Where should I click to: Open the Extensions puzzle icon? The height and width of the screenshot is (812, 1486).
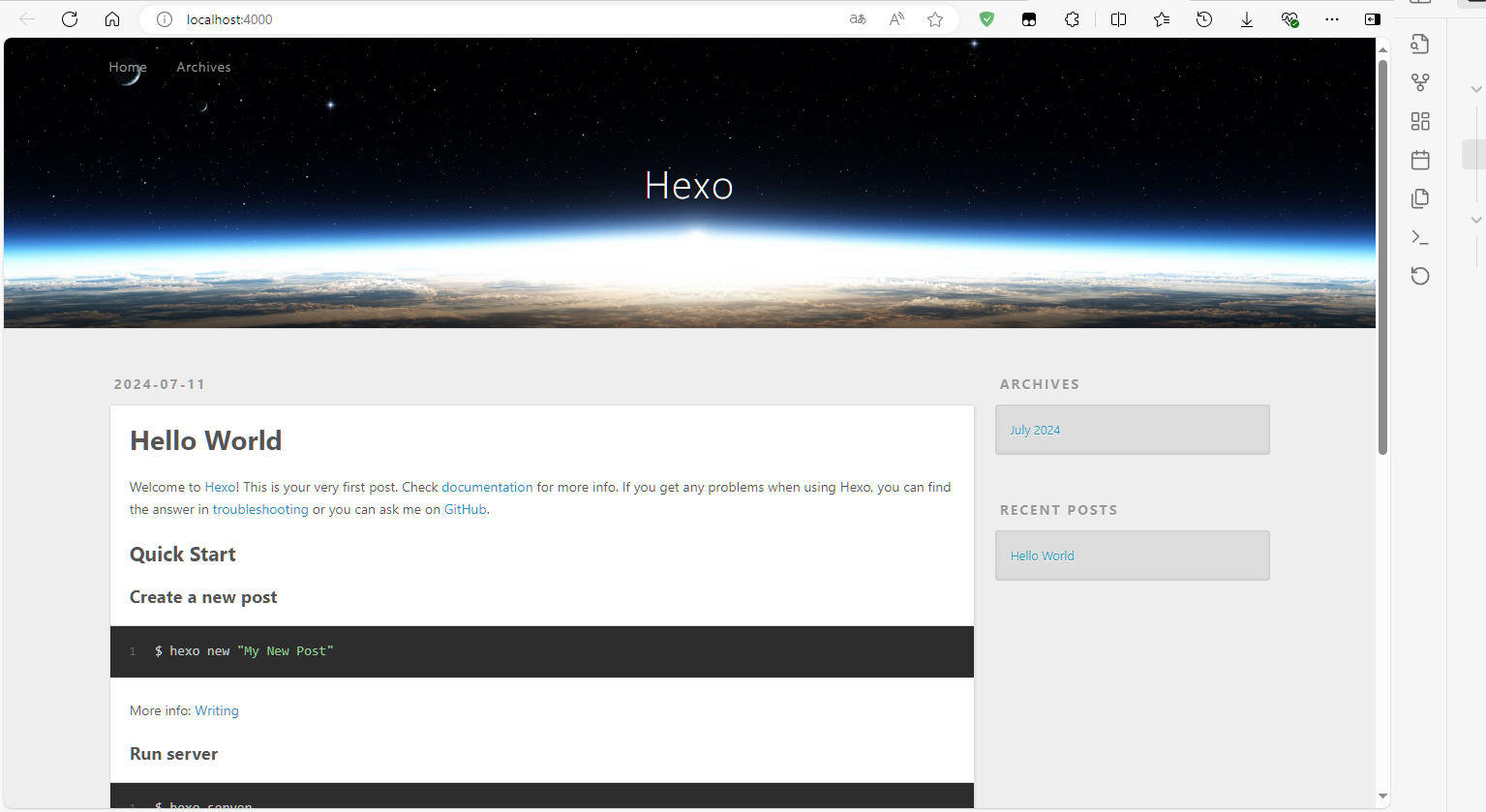1072,19
